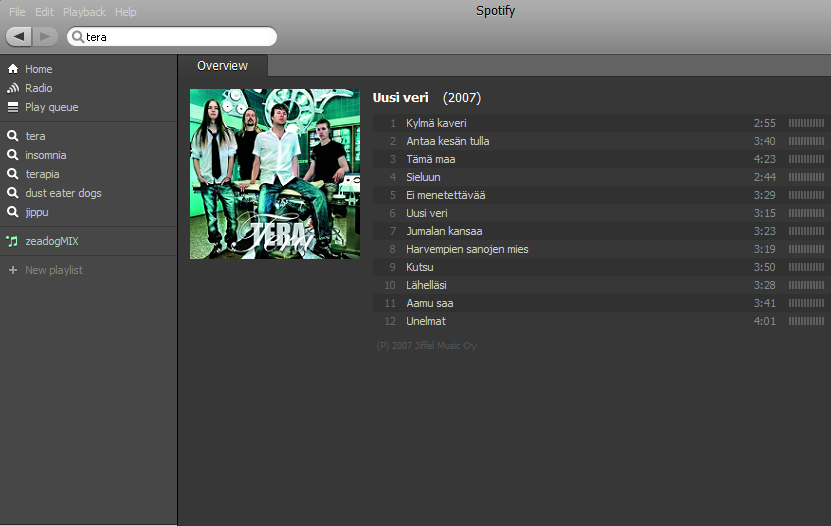
Task: Click the 4:23 duration of 'Tämä maa'
Action: (x=765, y=159)
